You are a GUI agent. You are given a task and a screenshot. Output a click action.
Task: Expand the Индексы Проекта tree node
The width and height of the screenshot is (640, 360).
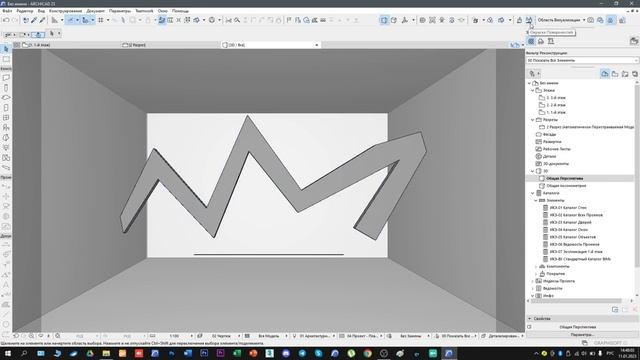click(x=533, y=281)
